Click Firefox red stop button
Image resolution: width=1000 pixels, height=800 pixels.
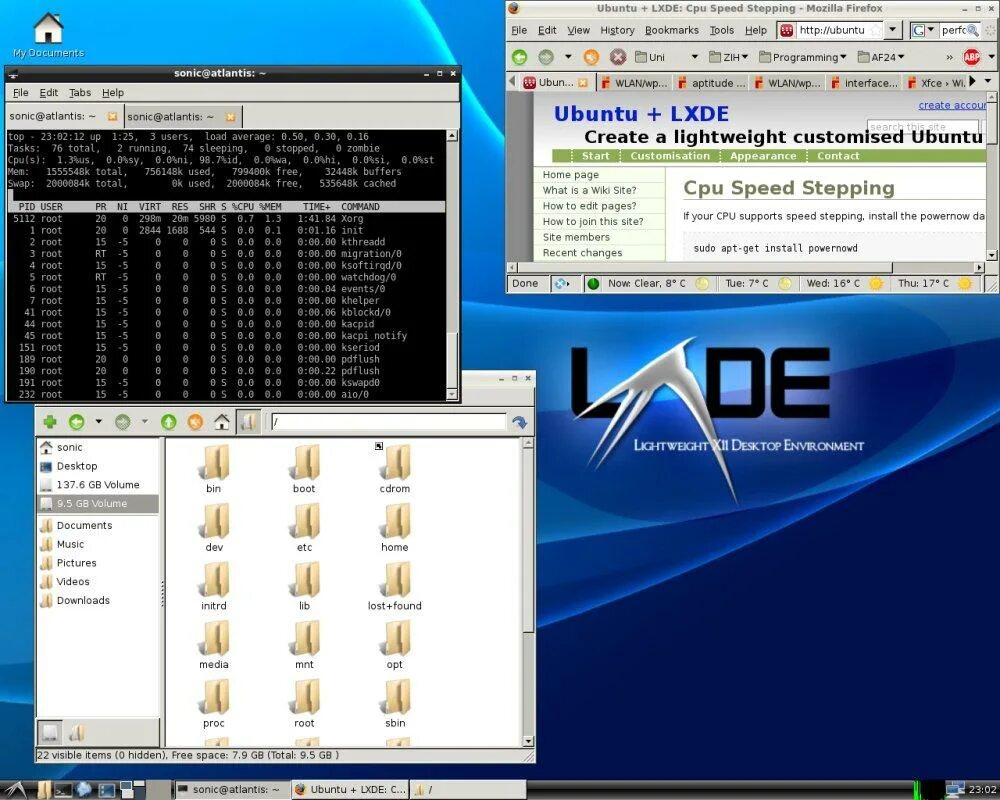[617, 57]
